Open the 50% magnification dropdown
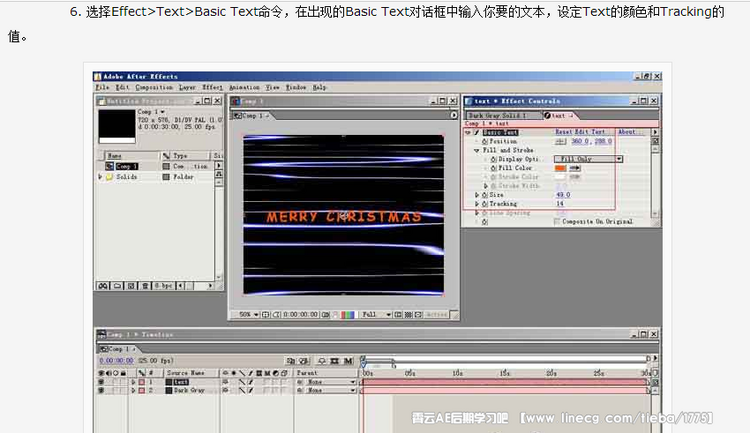 coord(249,314)
